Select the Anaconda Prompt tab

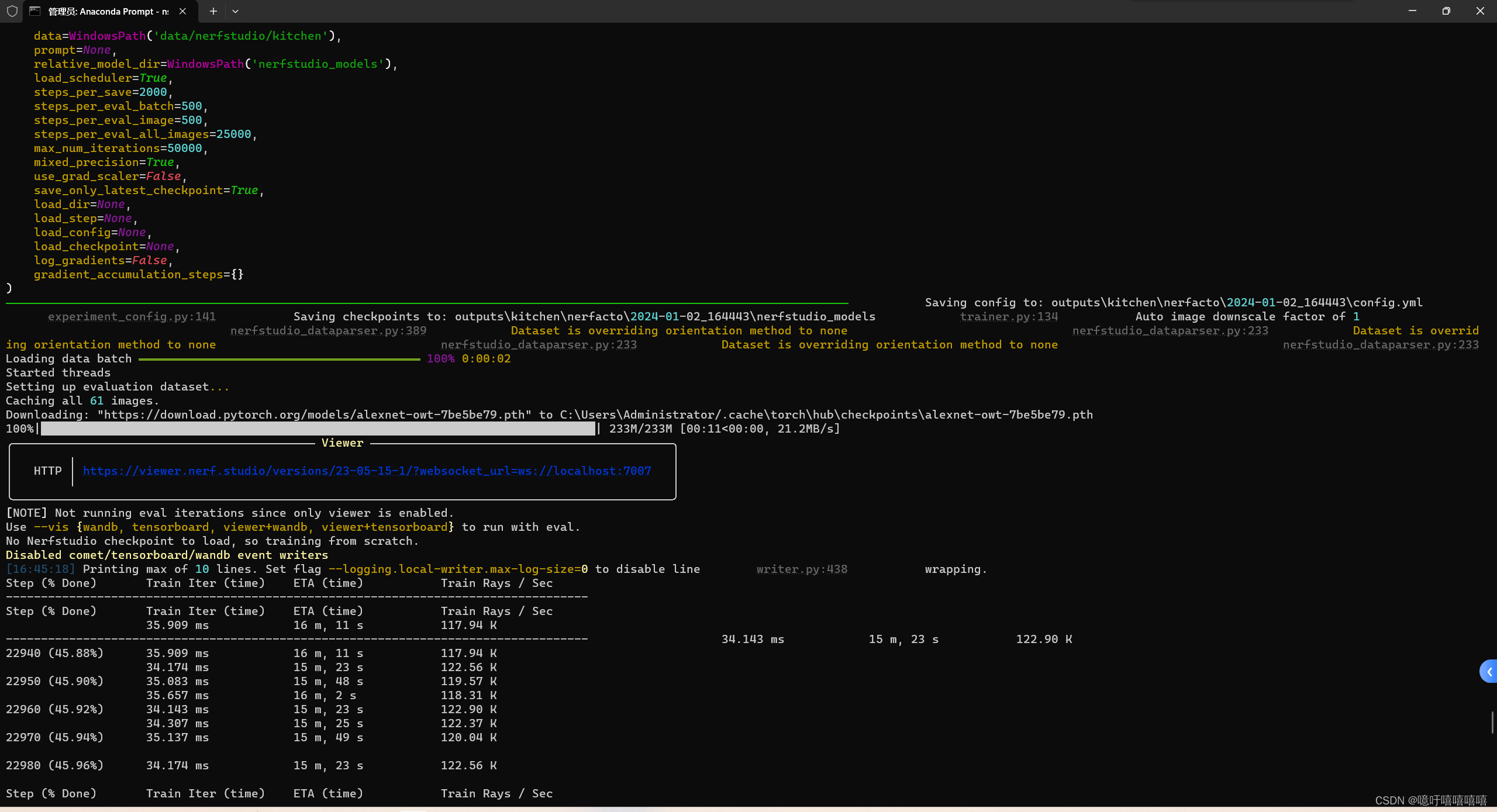tap(110, 11)
